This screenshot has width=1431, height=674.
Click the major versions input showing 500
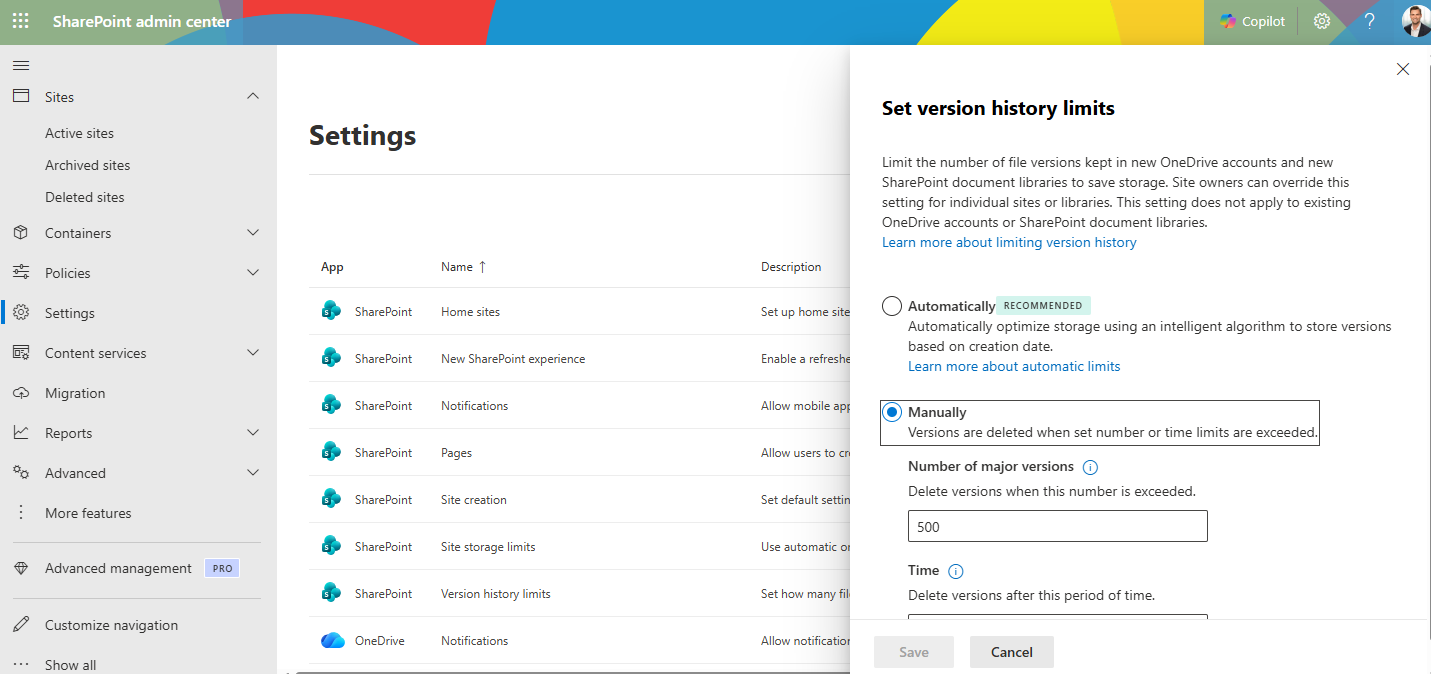click(x=1057, y=525)
